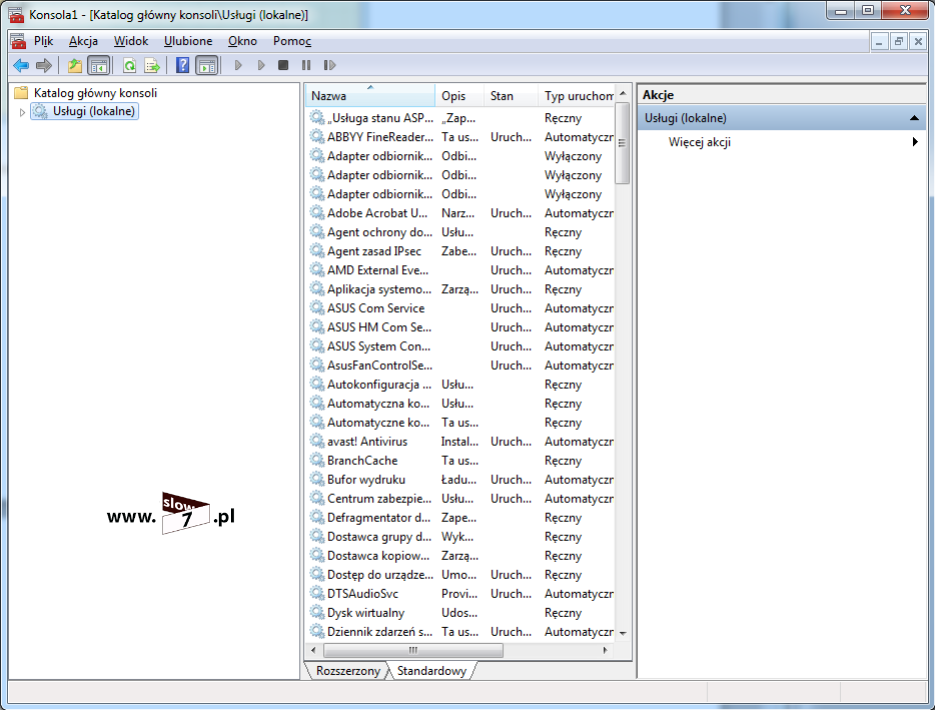Screen dimensions: 935x710
Task: Click the scroll down arrow of services list
Action: pos(623,633)
